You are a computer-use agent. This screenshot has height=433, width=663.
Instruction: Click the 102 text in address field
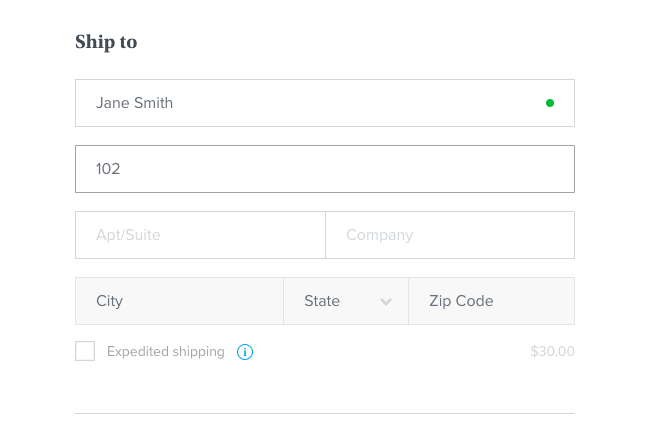108,169
